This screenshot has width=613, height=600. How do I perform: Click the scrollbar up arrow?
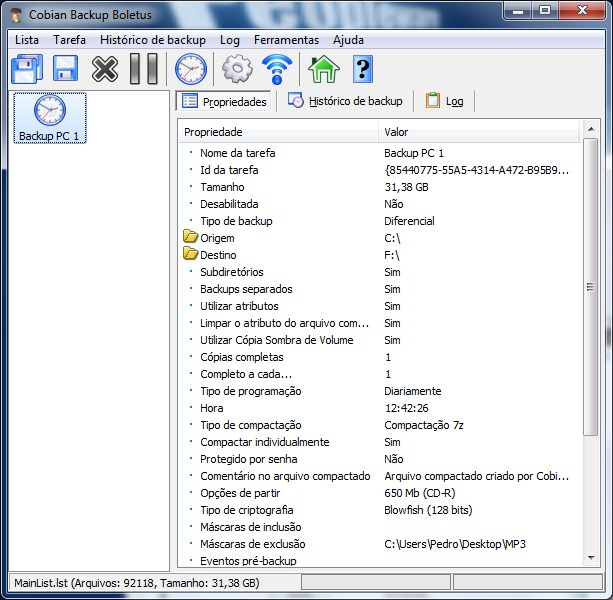(591, 129)
